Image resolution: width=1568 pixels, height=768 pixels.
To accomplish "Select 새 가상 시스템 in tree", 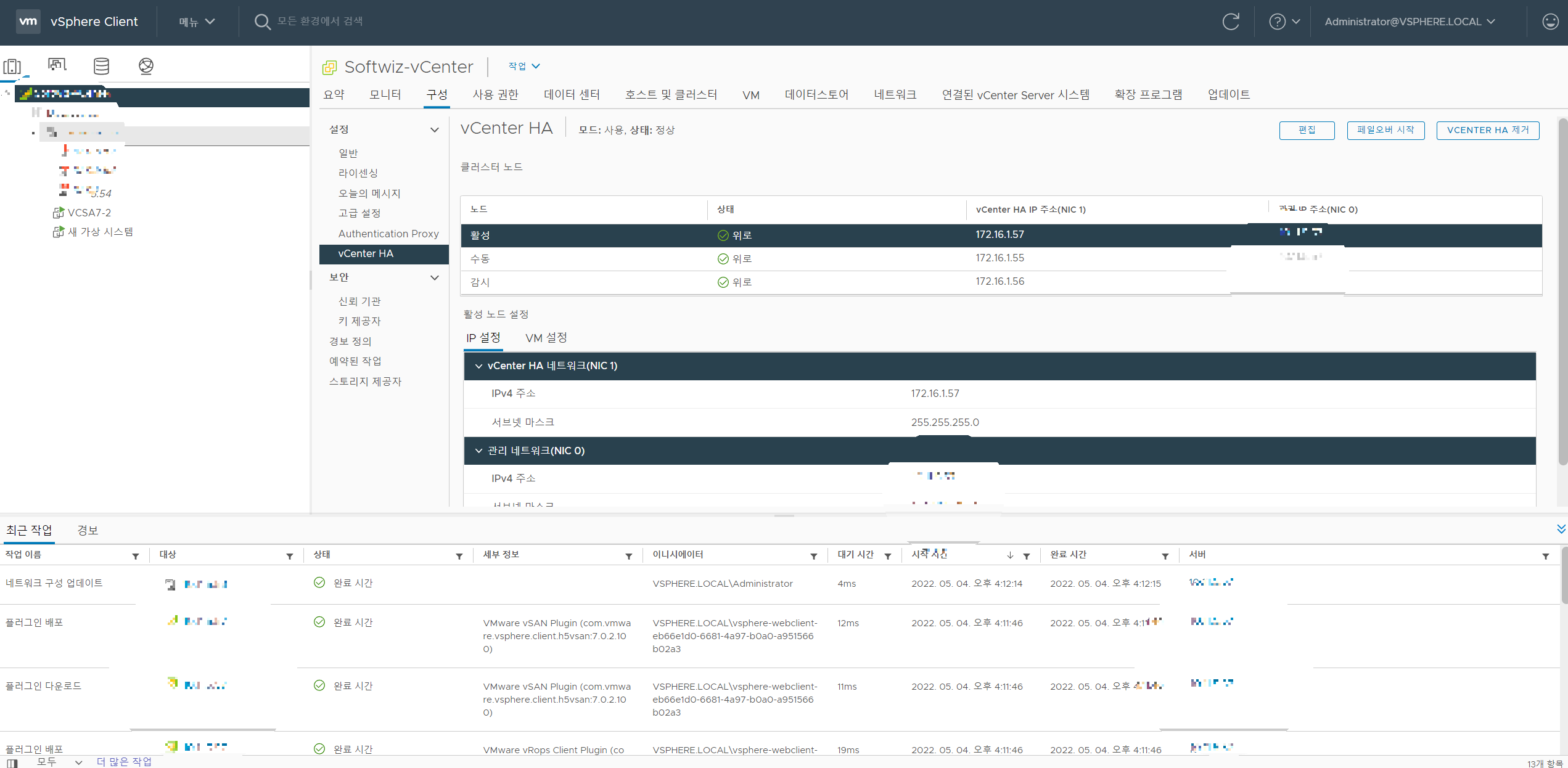I will pyautogui.click(x=100, y=232).
